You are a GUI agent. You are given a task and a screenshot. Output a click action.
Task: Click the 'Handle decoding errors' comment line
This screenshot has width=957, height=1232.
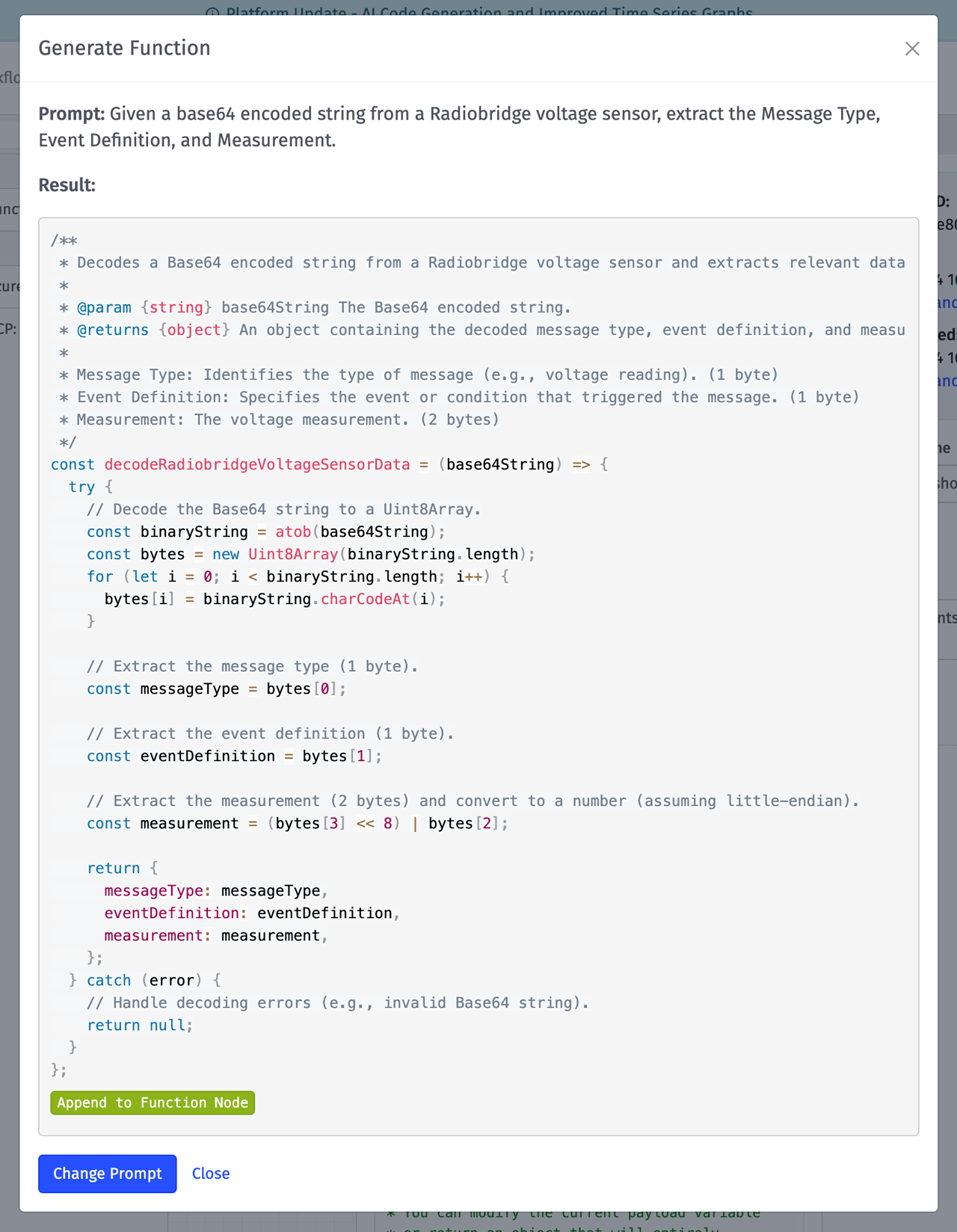tap(338, 1002)
